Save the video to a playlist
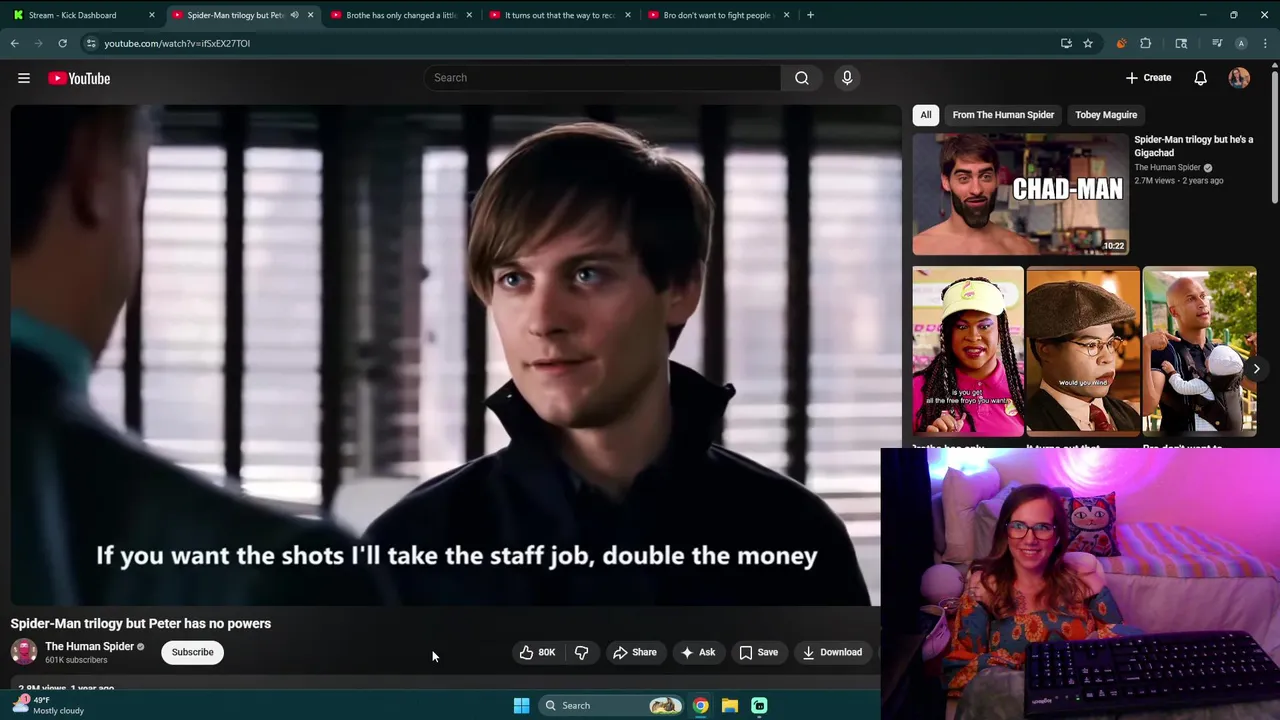Screen dimensions: 1280x720 click(758, 652)
